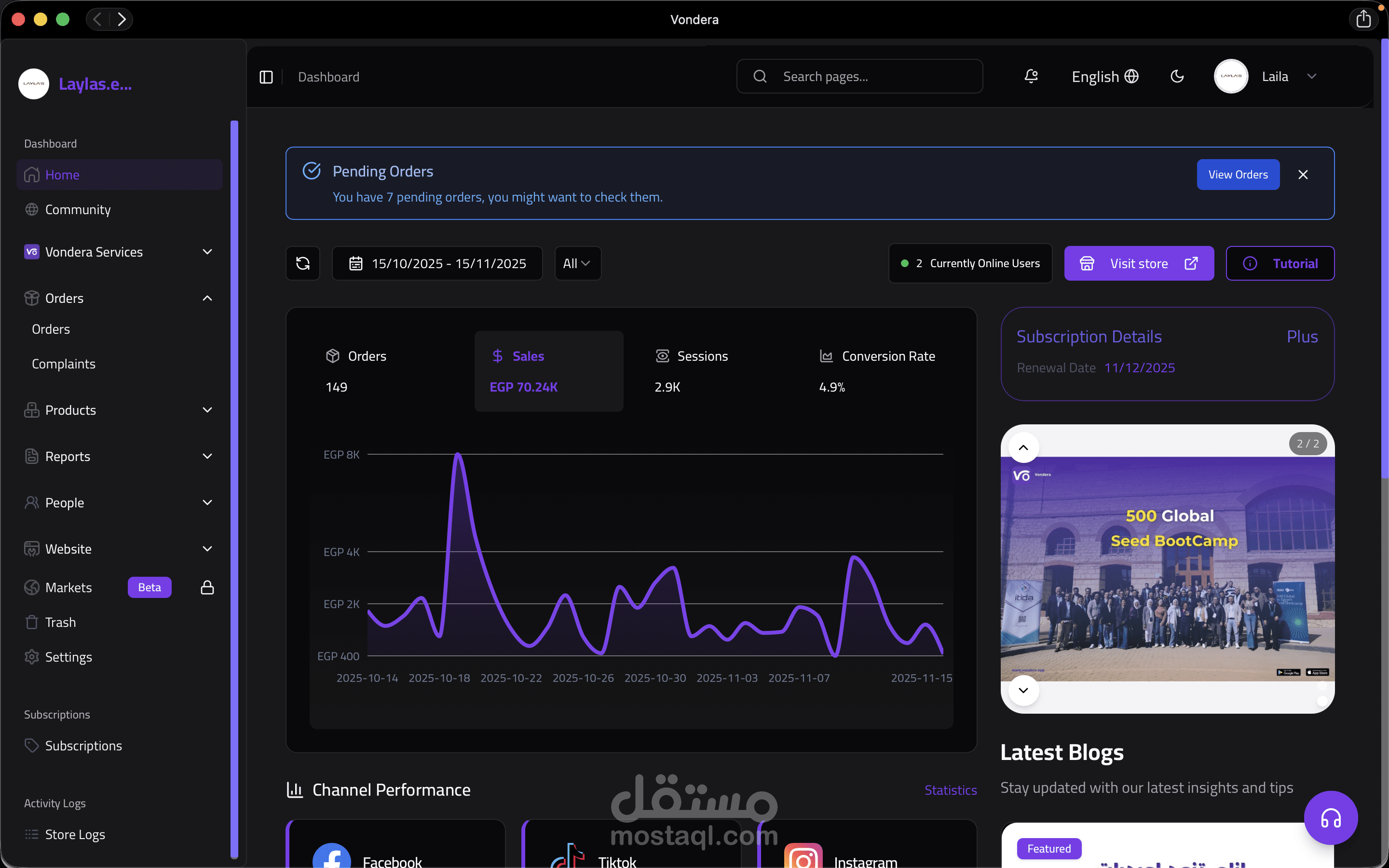Go to previous banner slide arrow
The height and width of the screenshot is (868, 1389).
pyautogui.click(x=1023, y=448)
